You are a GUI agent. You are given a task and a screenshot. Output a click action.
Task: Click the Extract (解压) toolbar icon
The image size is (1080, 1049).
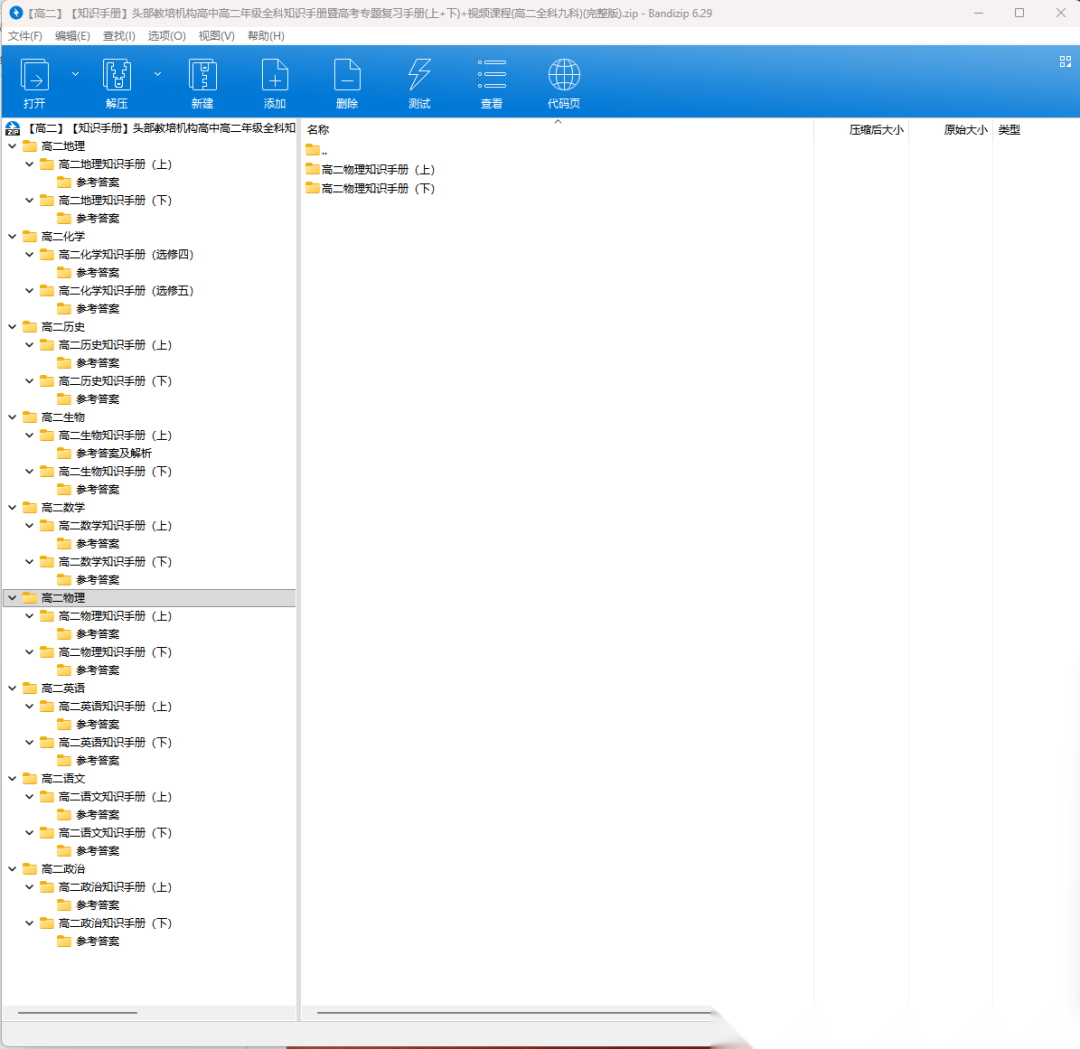(x=117, y=76)
